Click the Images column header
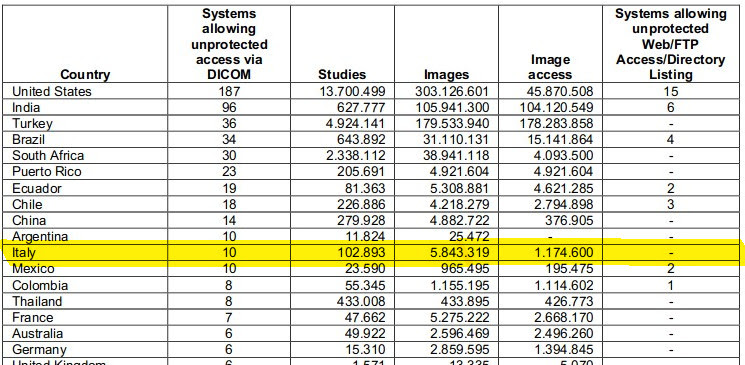Viewport: 745px width, 365px height. (446, 75)
